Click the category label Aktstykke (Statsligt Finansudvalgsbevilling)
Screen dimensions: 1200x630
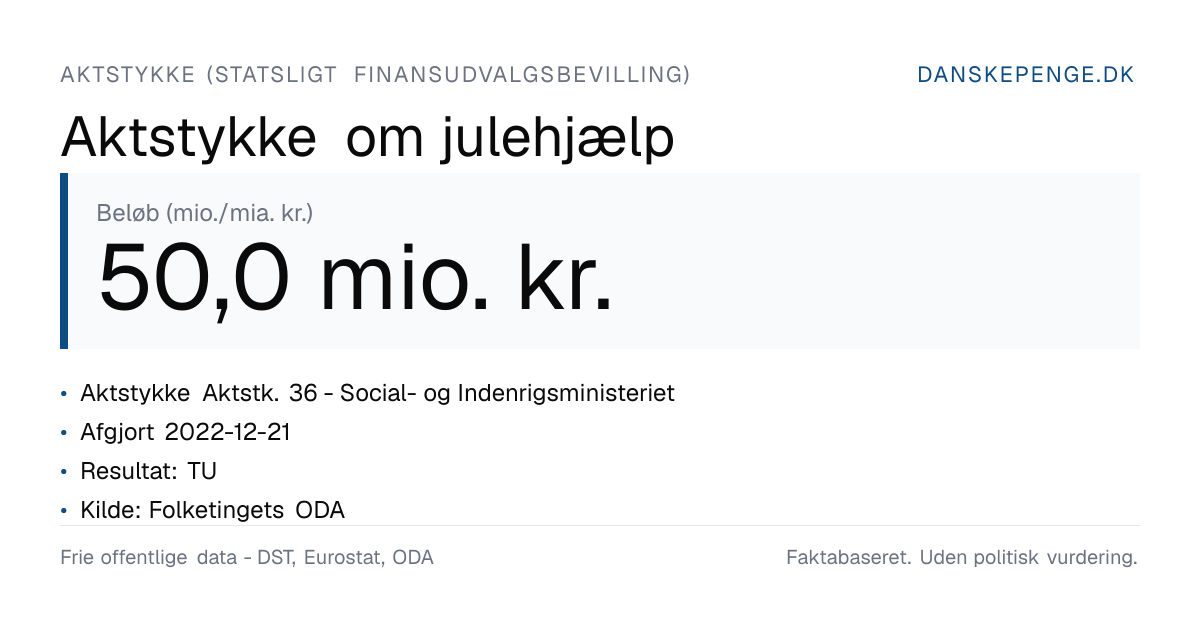[x=375, y=75]
